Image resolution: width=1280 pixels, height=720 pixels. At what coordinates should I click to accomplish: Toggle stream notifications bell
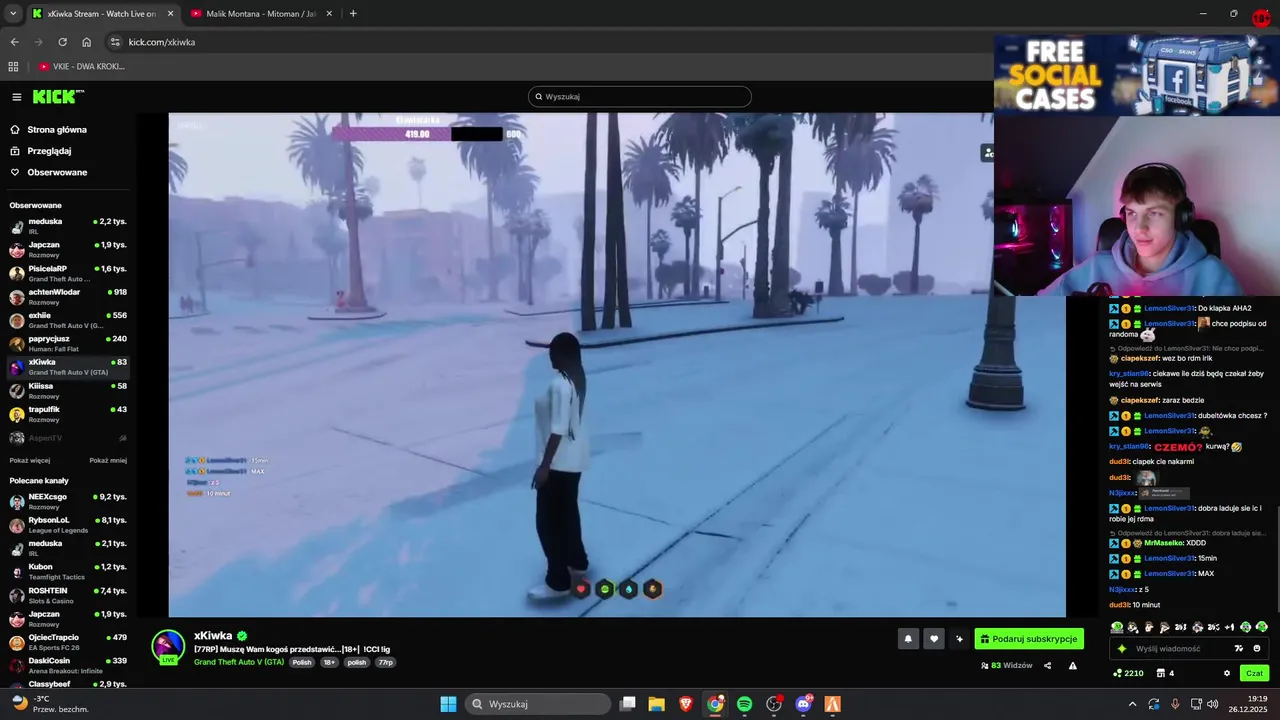coord(908,639)
